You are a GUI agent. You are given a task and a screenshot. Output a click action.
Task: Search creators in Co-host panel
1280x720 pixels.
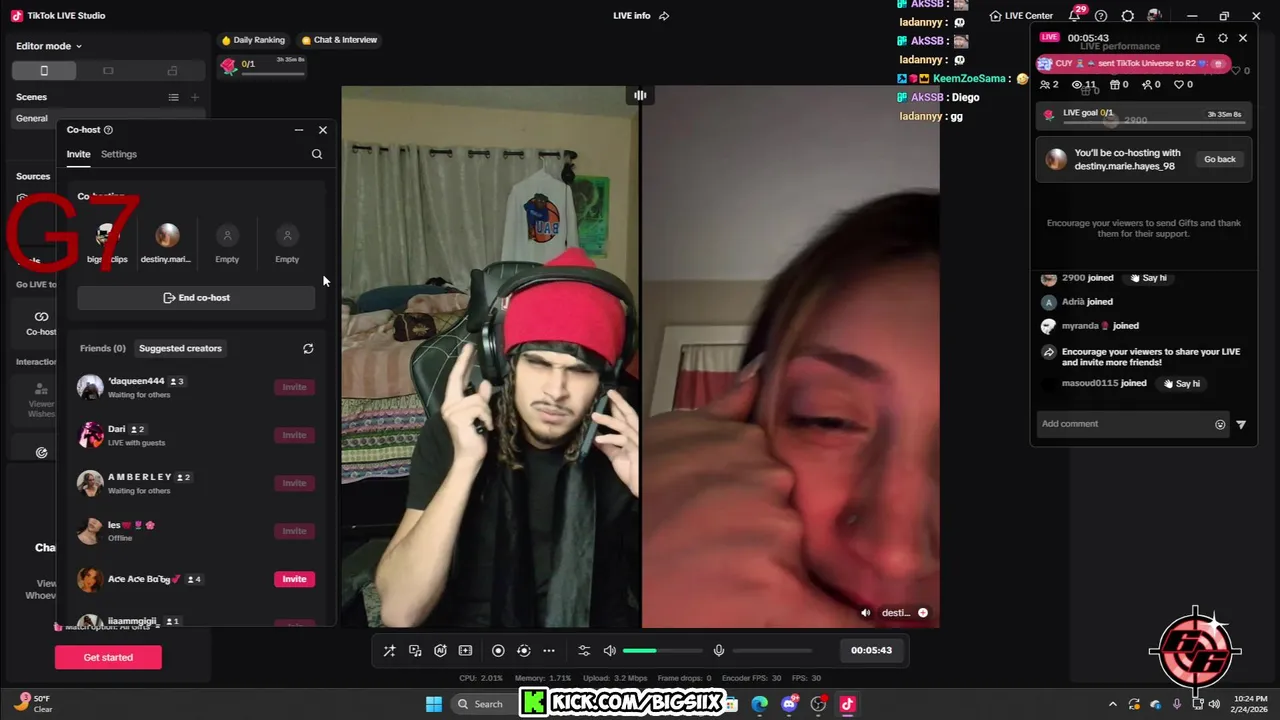(317, 154)
